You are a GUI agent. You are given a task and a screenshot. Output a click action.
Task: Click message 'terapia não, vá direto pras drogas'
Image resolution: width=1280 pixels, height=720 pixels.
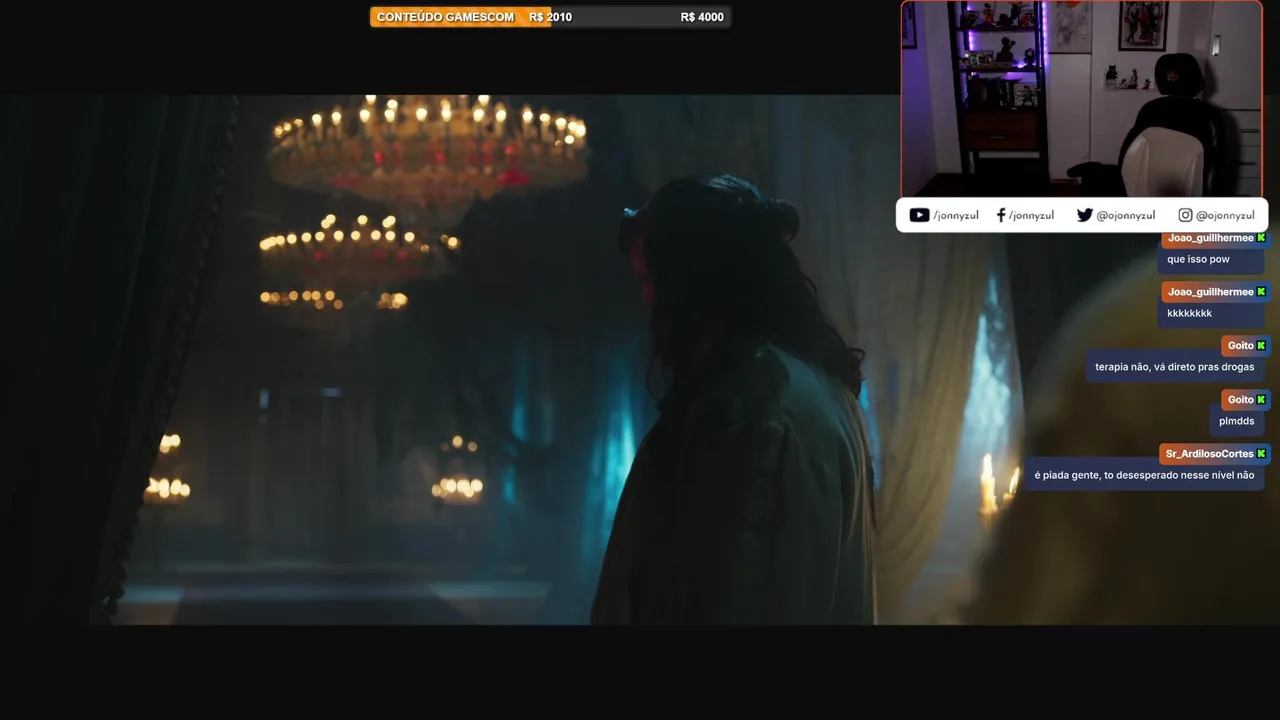(1174, 367)
